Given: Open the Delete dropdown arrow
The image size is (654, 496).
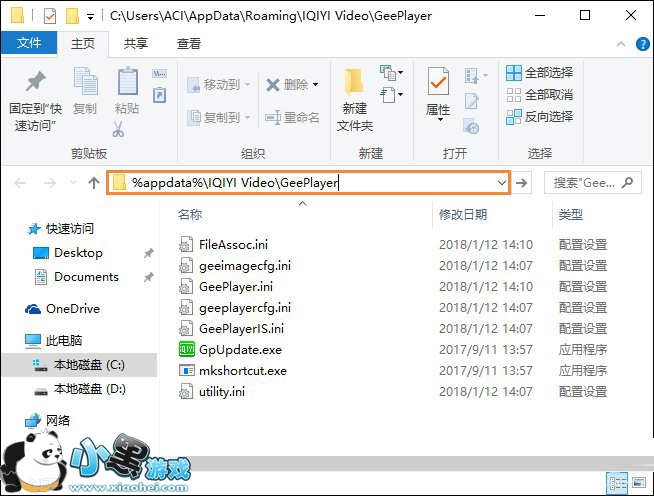Looking at the screenshot, I should pos(316,85).
